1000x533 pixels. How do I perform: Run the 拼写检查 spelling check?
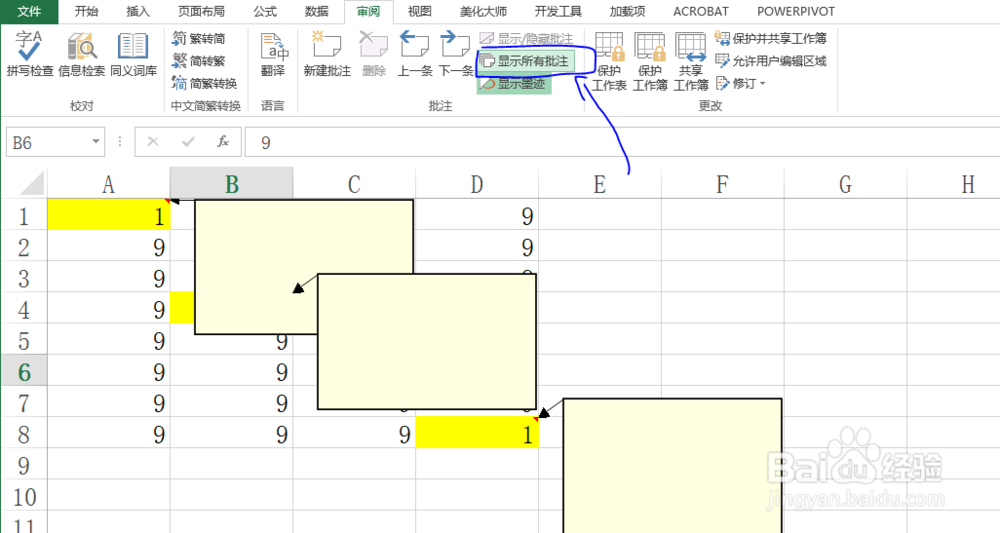(x=29, y=54)
